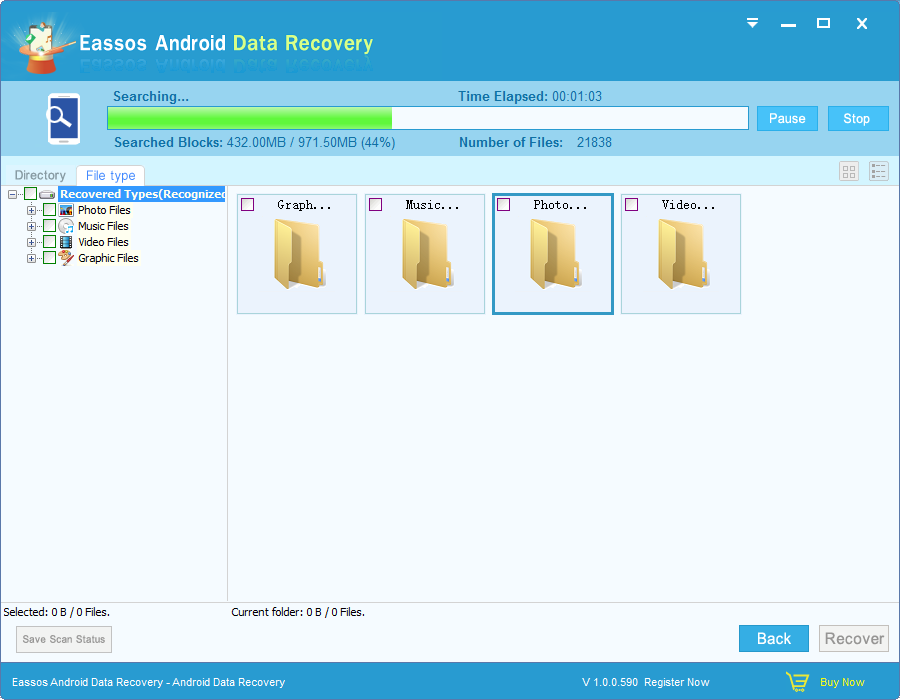The height and width of the screenshot is (700, 900).
Task: Switch to detailed list view
Action: [879, 171]
